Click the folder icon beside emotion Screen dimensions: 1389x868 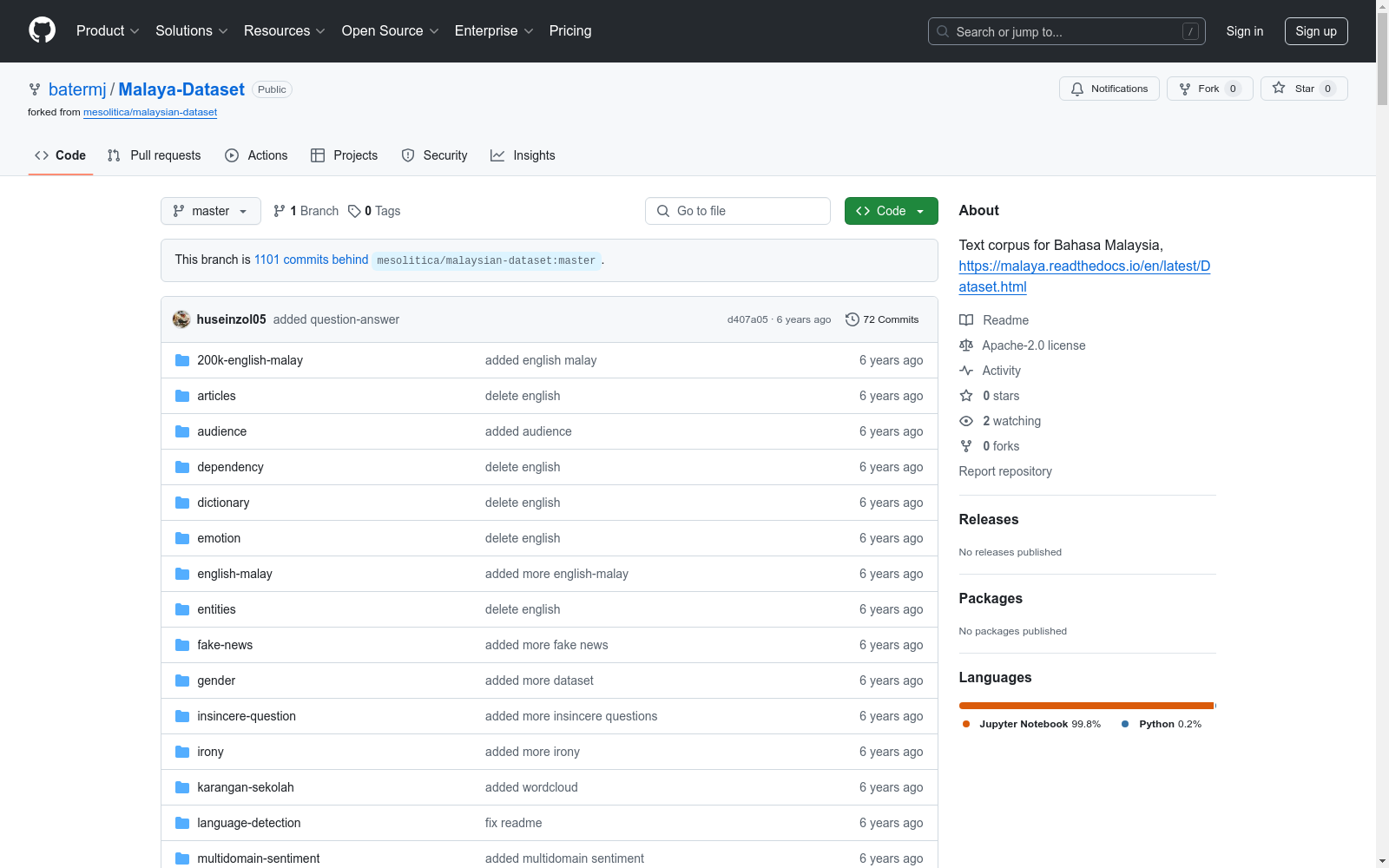pyautogui.click(x=182, y=538)
